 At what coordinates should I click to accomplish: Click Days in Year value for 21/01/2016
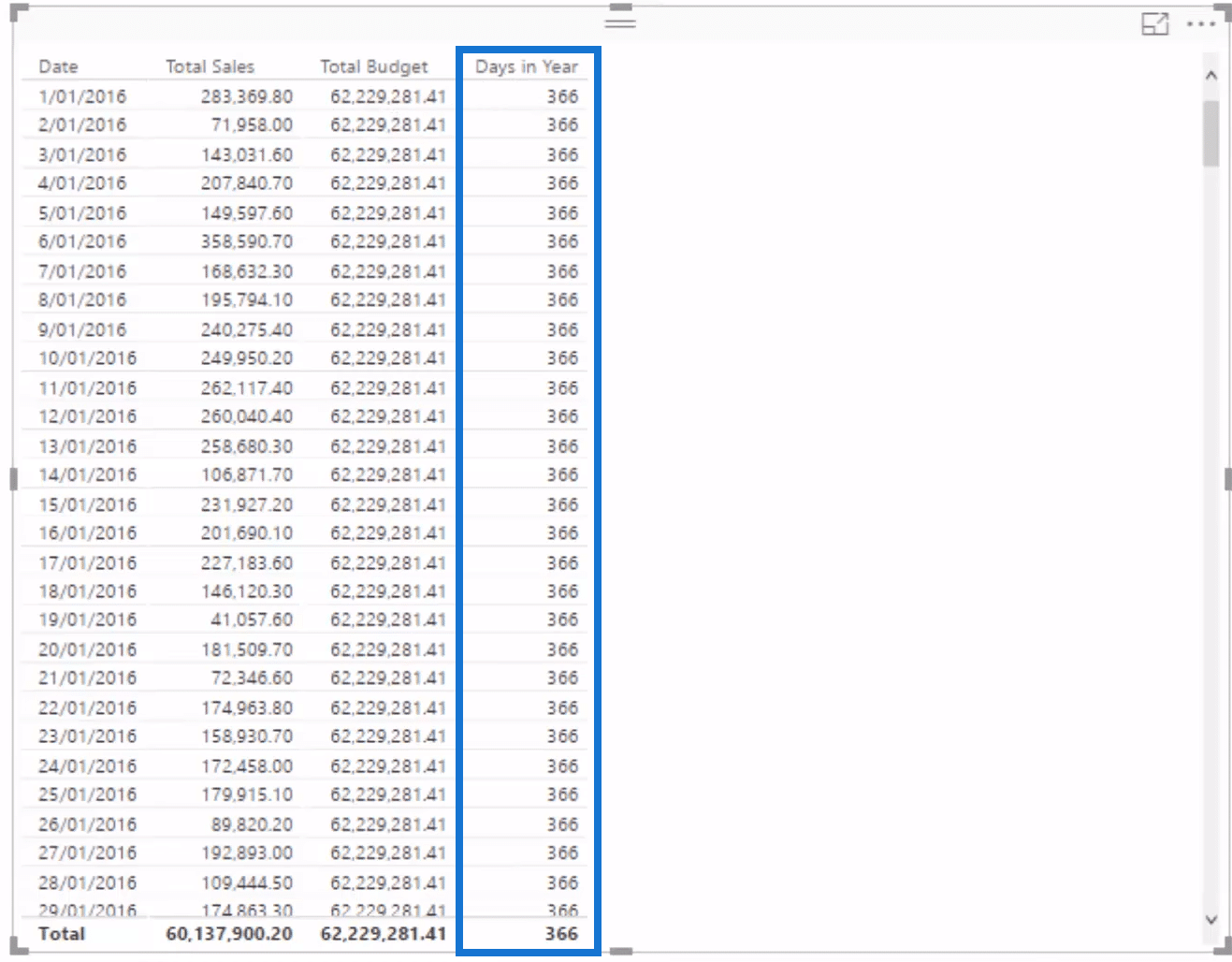point(562,678)
